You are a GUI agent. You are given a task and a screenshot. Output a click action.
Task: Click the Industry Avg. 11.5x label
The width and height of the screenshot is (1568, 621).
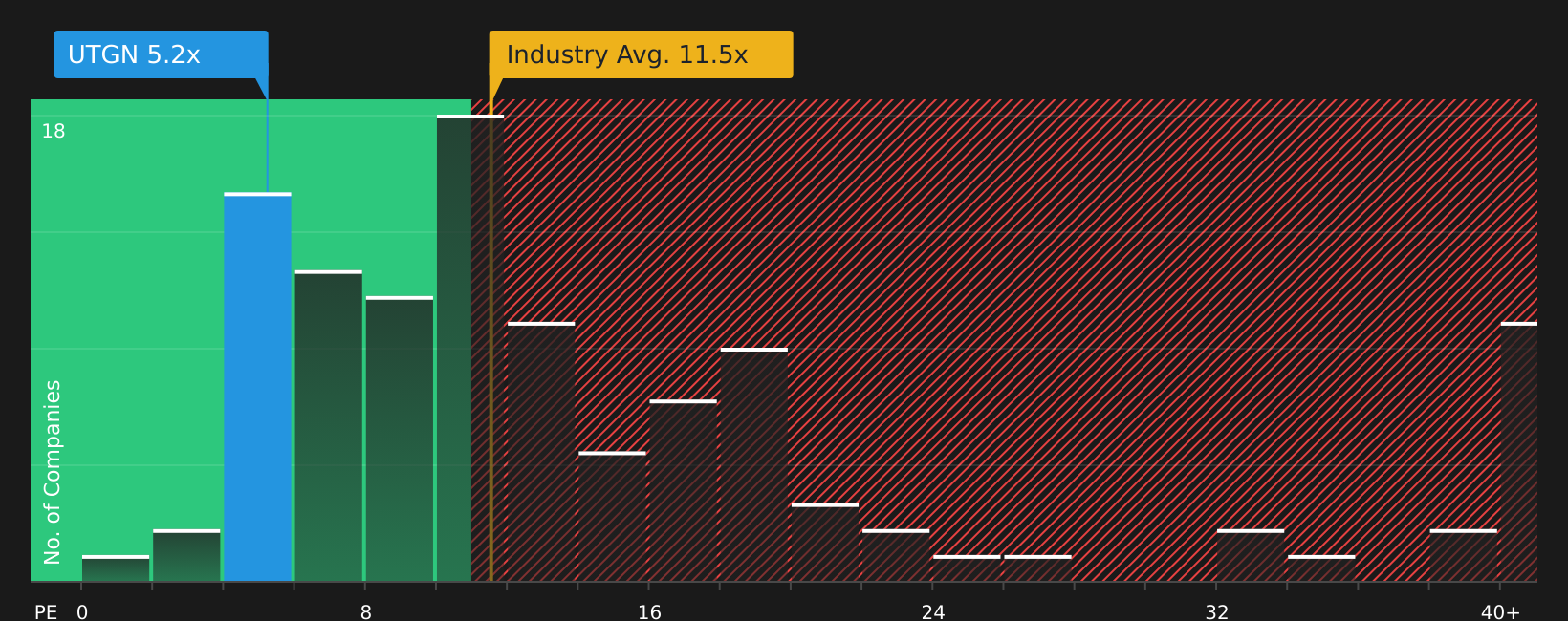pyautogui.click(x=641, y=54)
